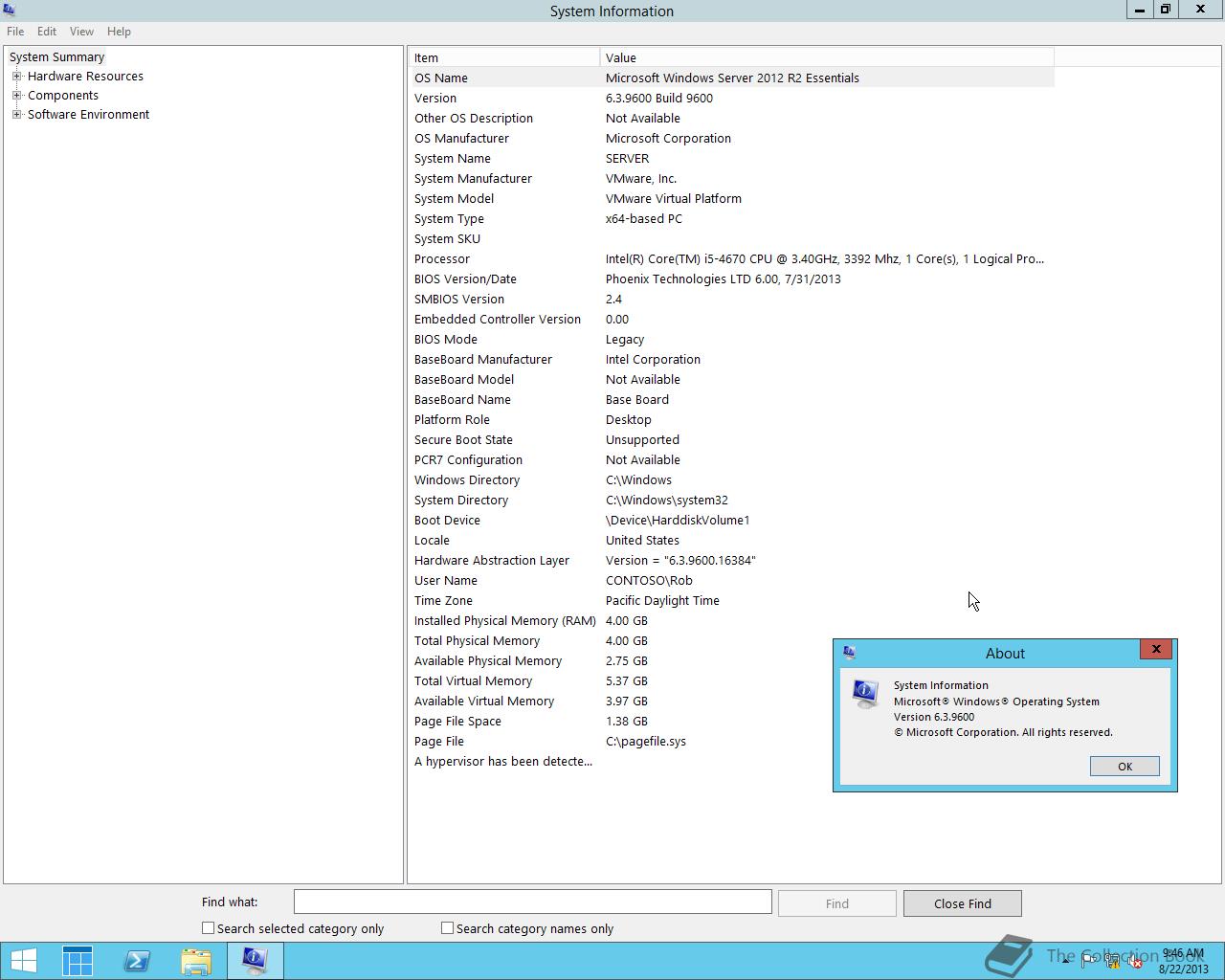The image size is (1225, 980).
Task: Click the Close Find button
Action: point(963,903)
